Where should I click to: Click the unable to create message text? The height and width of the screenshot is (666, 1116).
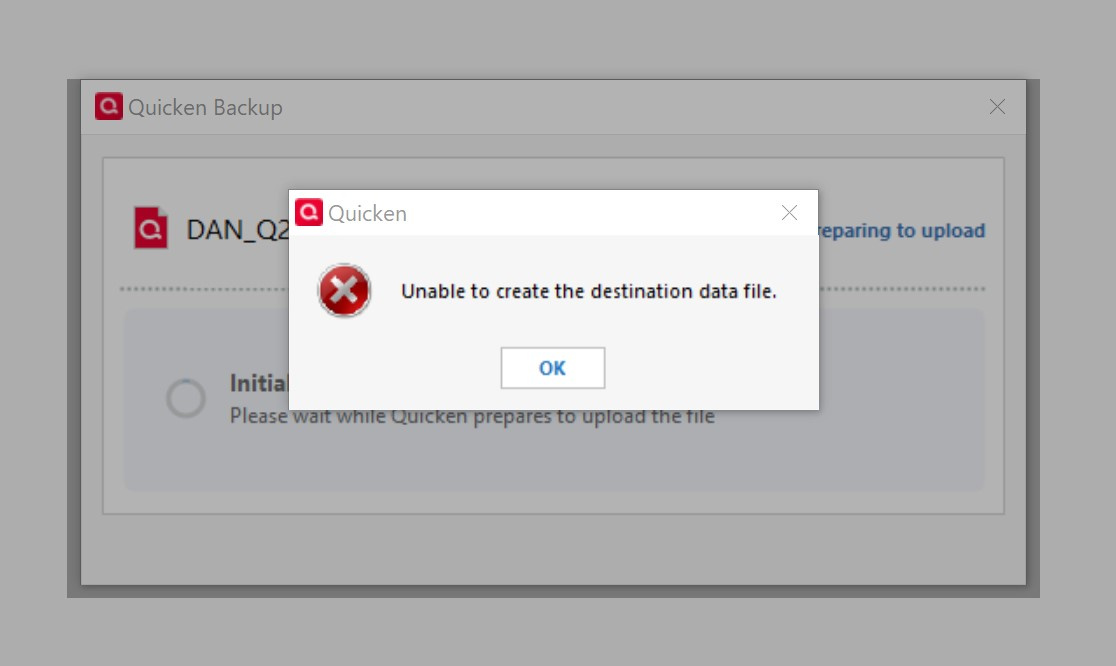(589, 291)
